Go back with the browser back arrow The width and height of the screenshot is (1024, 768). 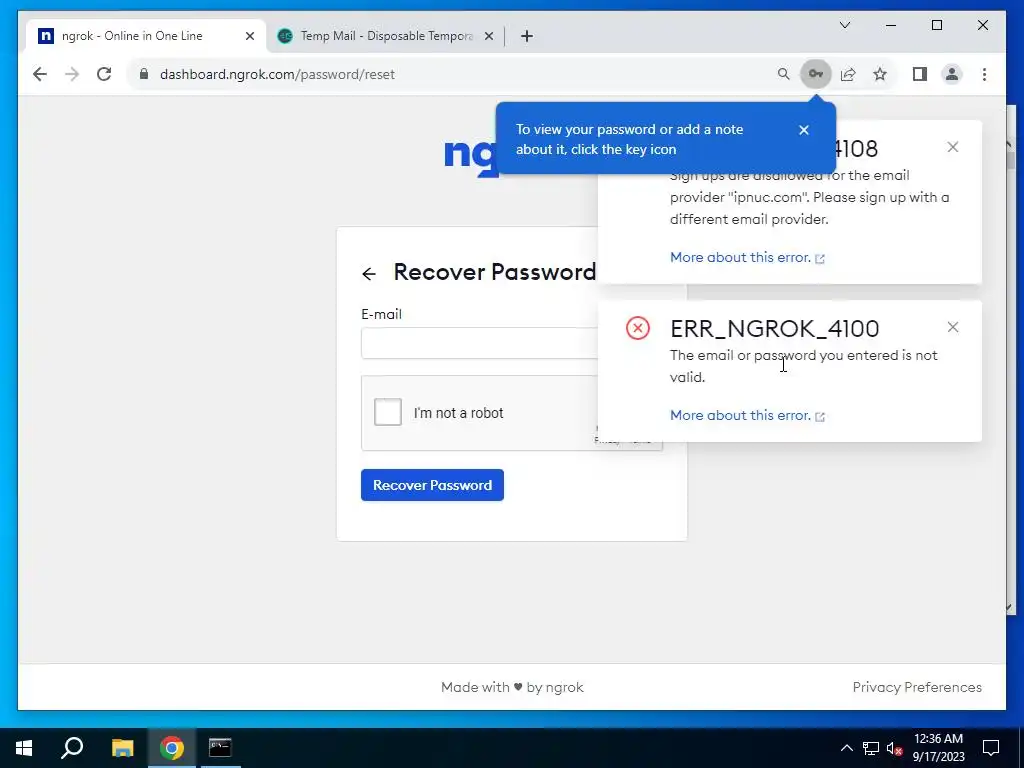tap(40, 74)
